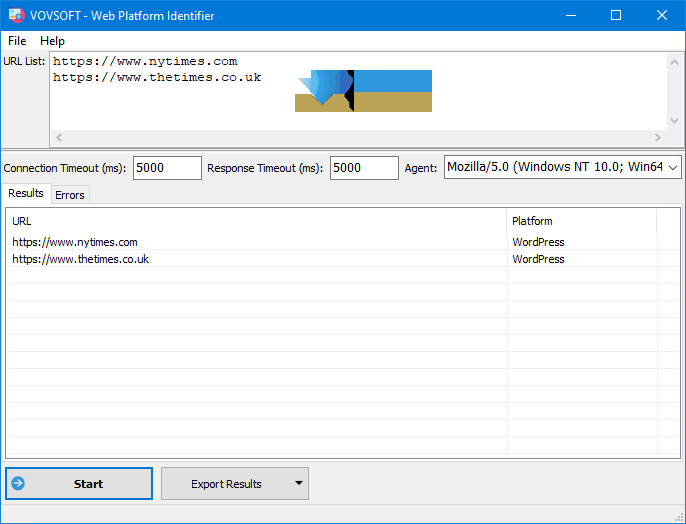Open the Help menu
Viewport: 686px width, 524px height.
(x=52, y=41)
